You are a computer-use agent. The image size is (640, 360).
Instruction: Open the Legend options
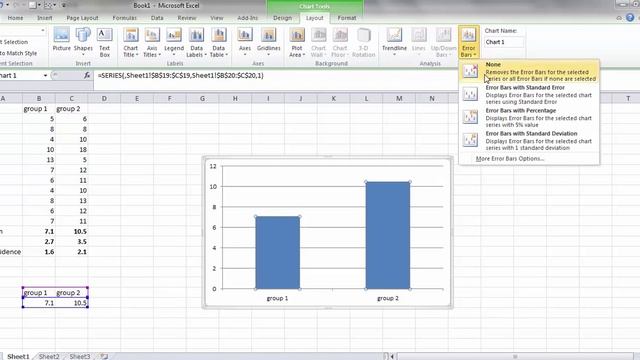pyautogui.click(x=174, y=42)
